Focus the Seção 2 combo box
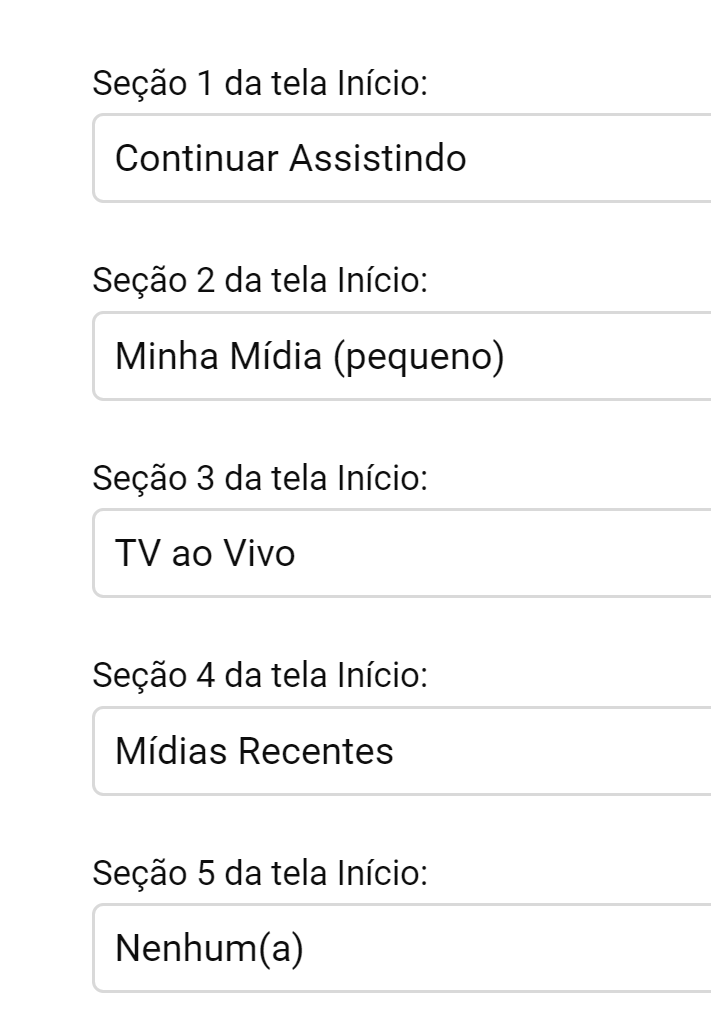The width and height of the screenshot is (711, 1026). pyautogui.click(x=400, y=356)
